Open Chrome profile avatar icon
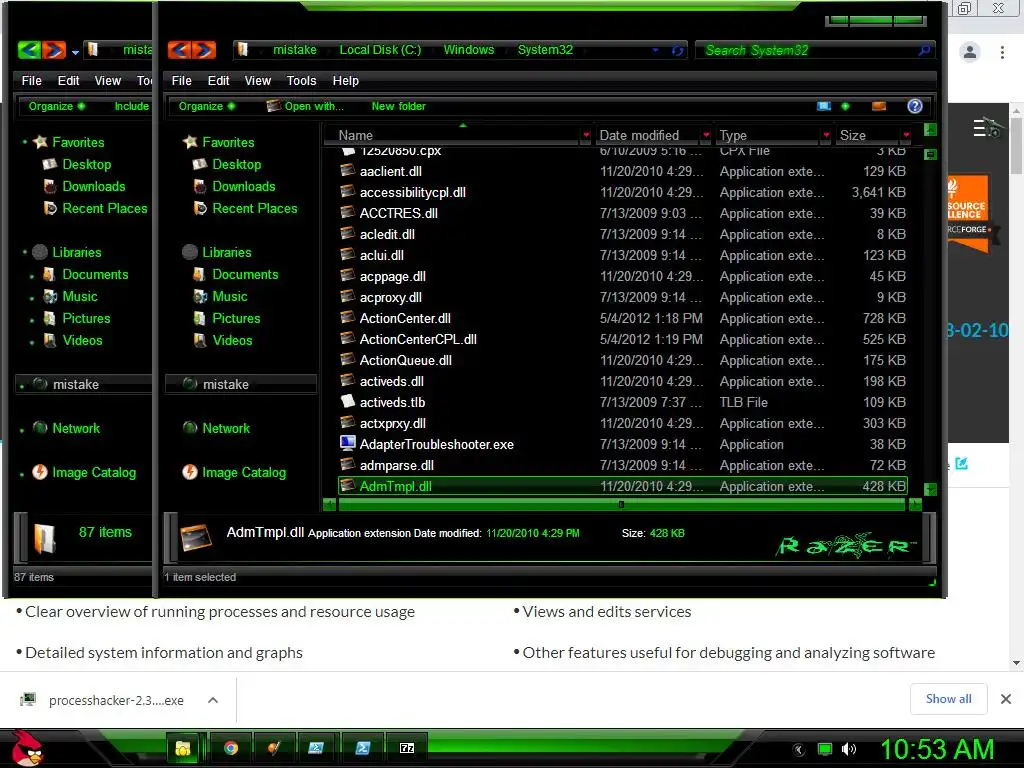This screenshot has width=1024, height=768. pos(970,52)
